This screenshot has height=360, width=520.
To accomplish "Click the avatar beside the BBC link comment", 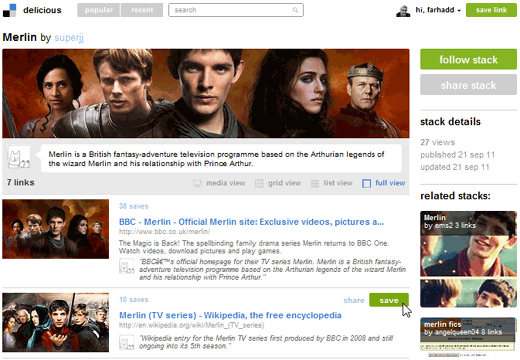I will point(127,266).
